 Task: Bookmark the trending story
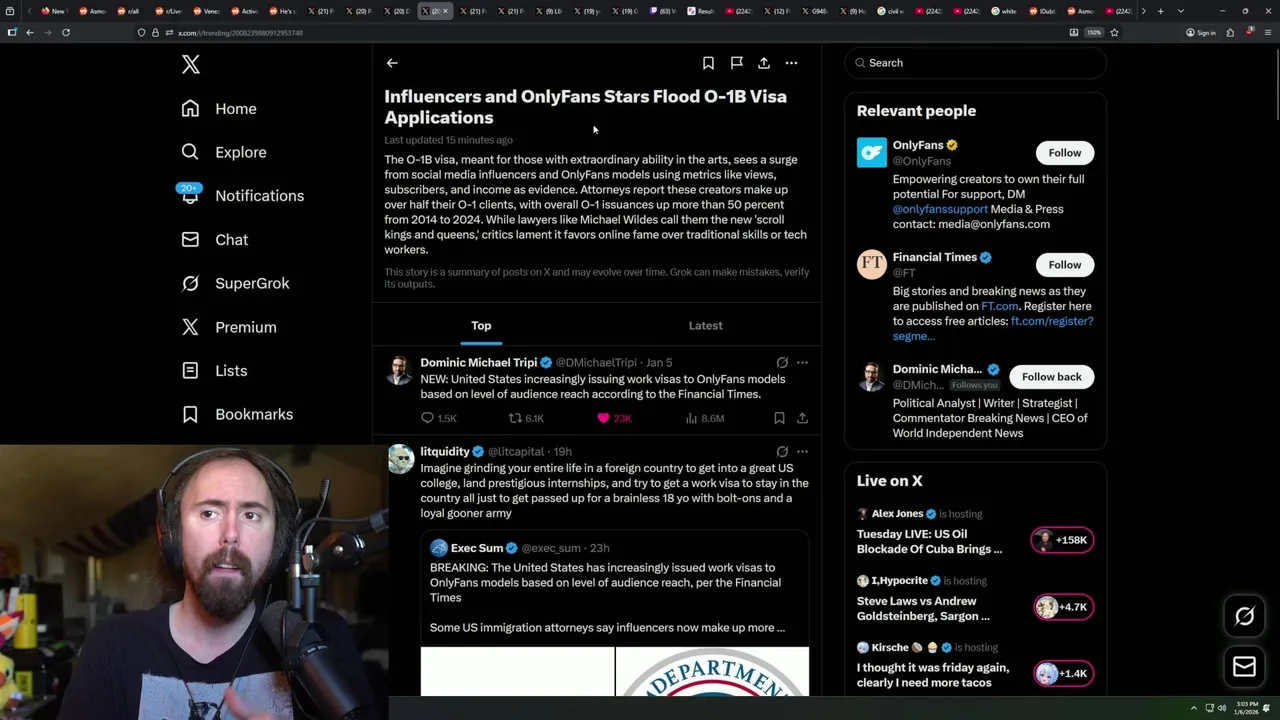click(708, 63)
